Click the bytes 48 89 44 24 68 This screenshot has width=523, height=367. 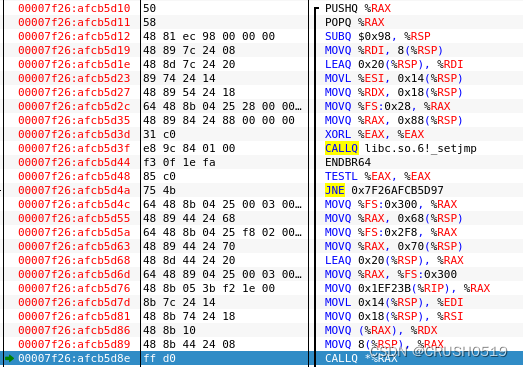(x=189, y=218)
